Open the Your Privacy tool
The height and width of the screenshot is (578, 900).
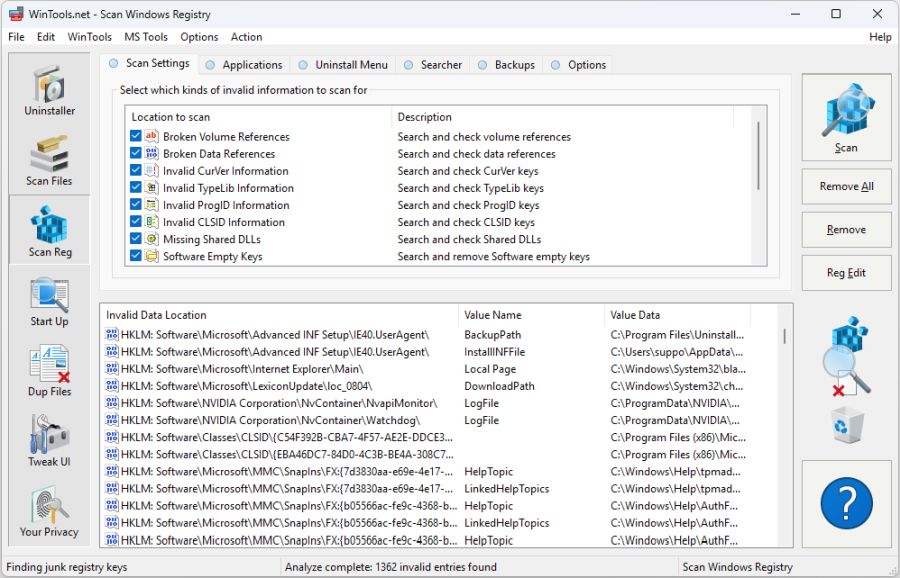click(x=48, y=510)
